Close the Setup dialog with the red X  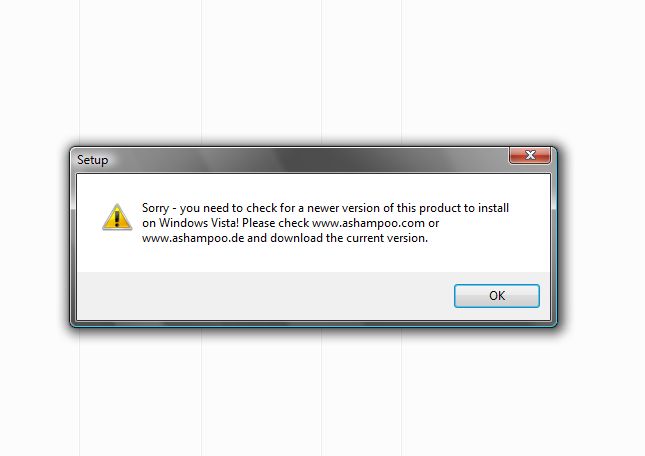point(530,155)
